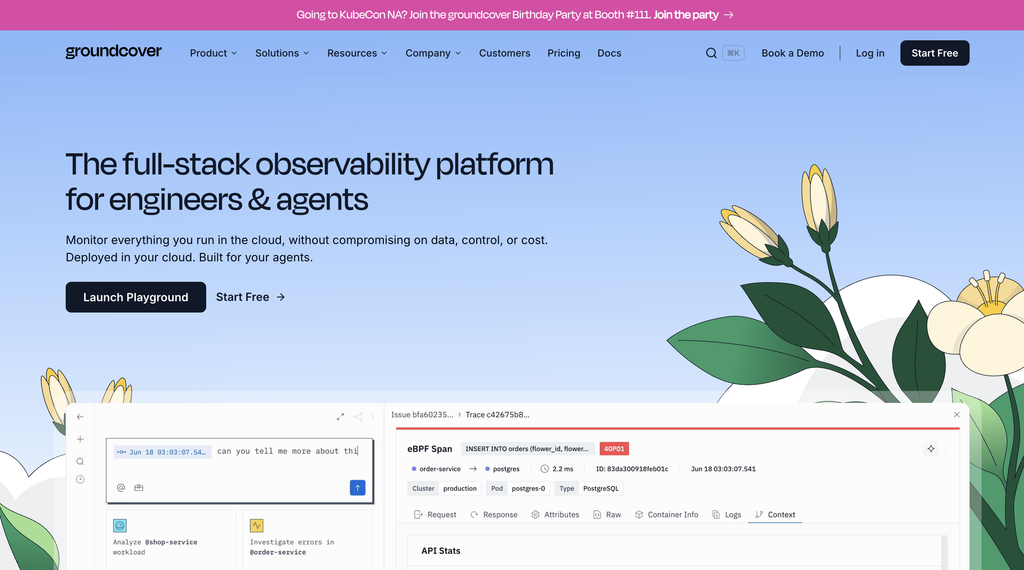Click the toolbox icon in prompt box
The image size is (1024, 570).
click(x=138, y=488)
